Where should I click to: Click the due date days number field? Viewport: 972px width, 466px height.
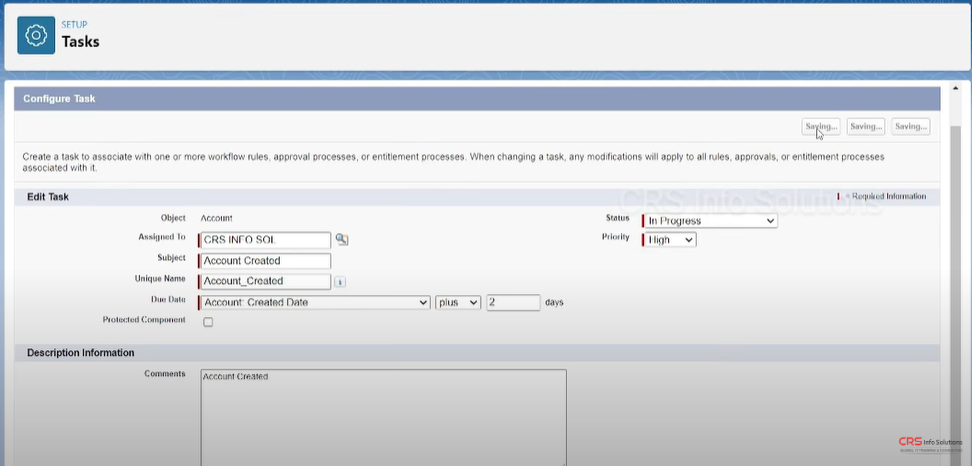pyautogui.click(x=513, y=302)
